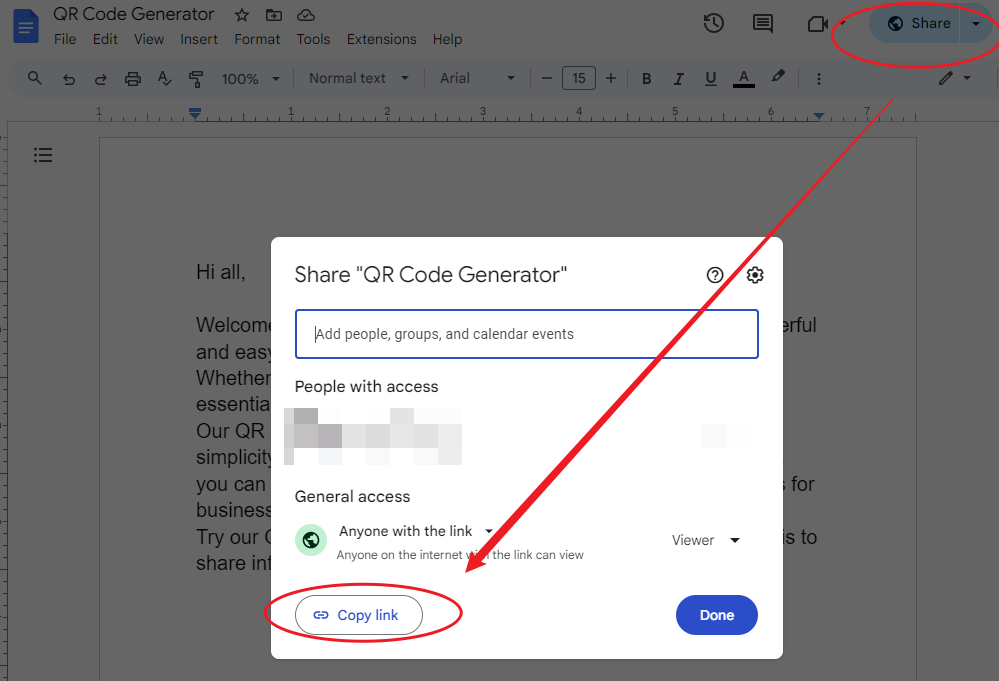Click the 'General access' heading
999x681 pixels.
[352, 497]
